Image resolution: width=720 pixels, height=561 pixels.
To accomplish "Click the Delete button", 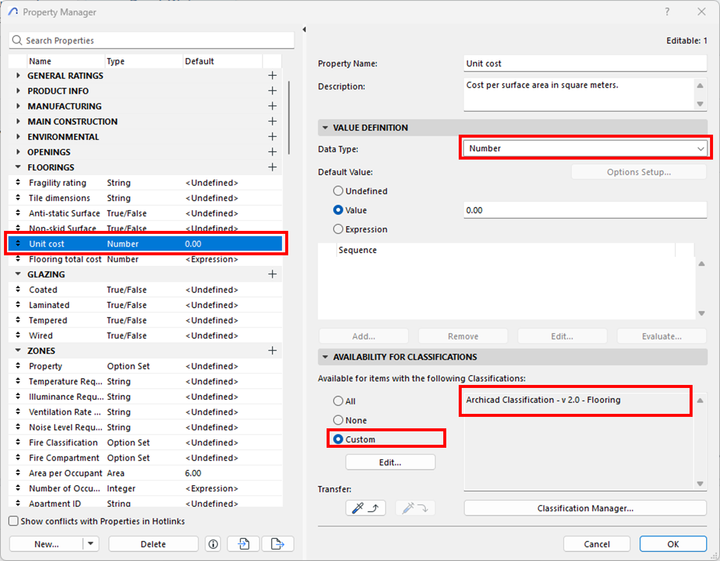I will click(153, 544).
